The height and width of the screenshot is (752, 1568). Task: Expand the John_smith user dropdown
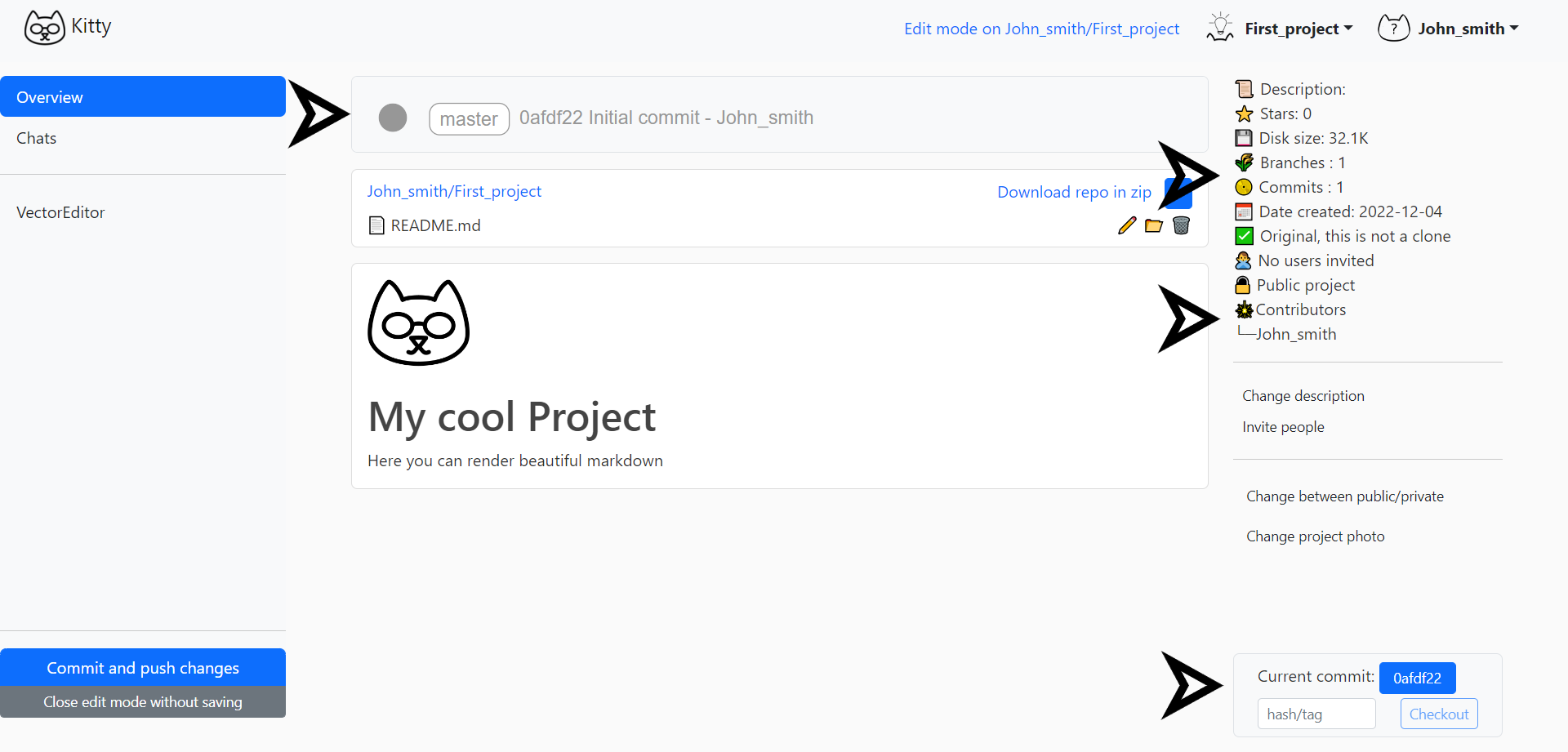click(1468, 29)
